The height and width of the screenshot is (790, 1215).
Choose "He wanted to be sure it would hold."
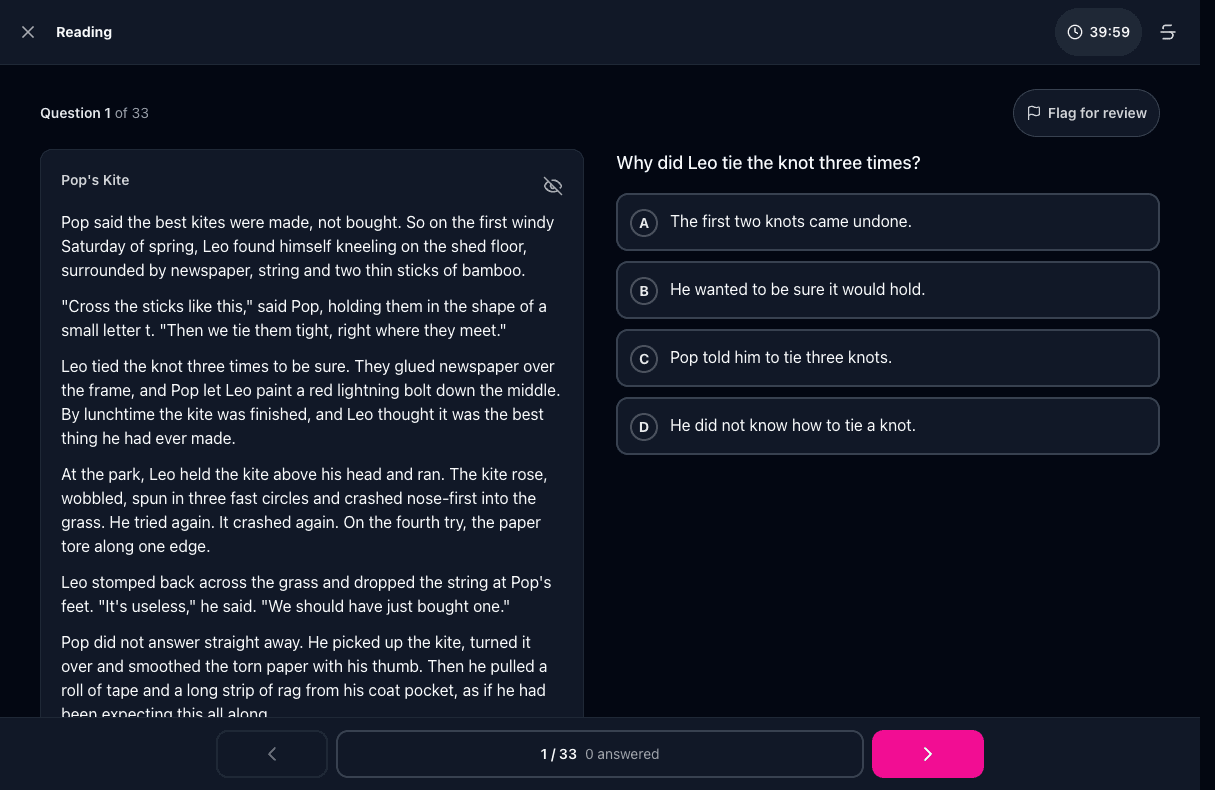(x=888, y=290)
